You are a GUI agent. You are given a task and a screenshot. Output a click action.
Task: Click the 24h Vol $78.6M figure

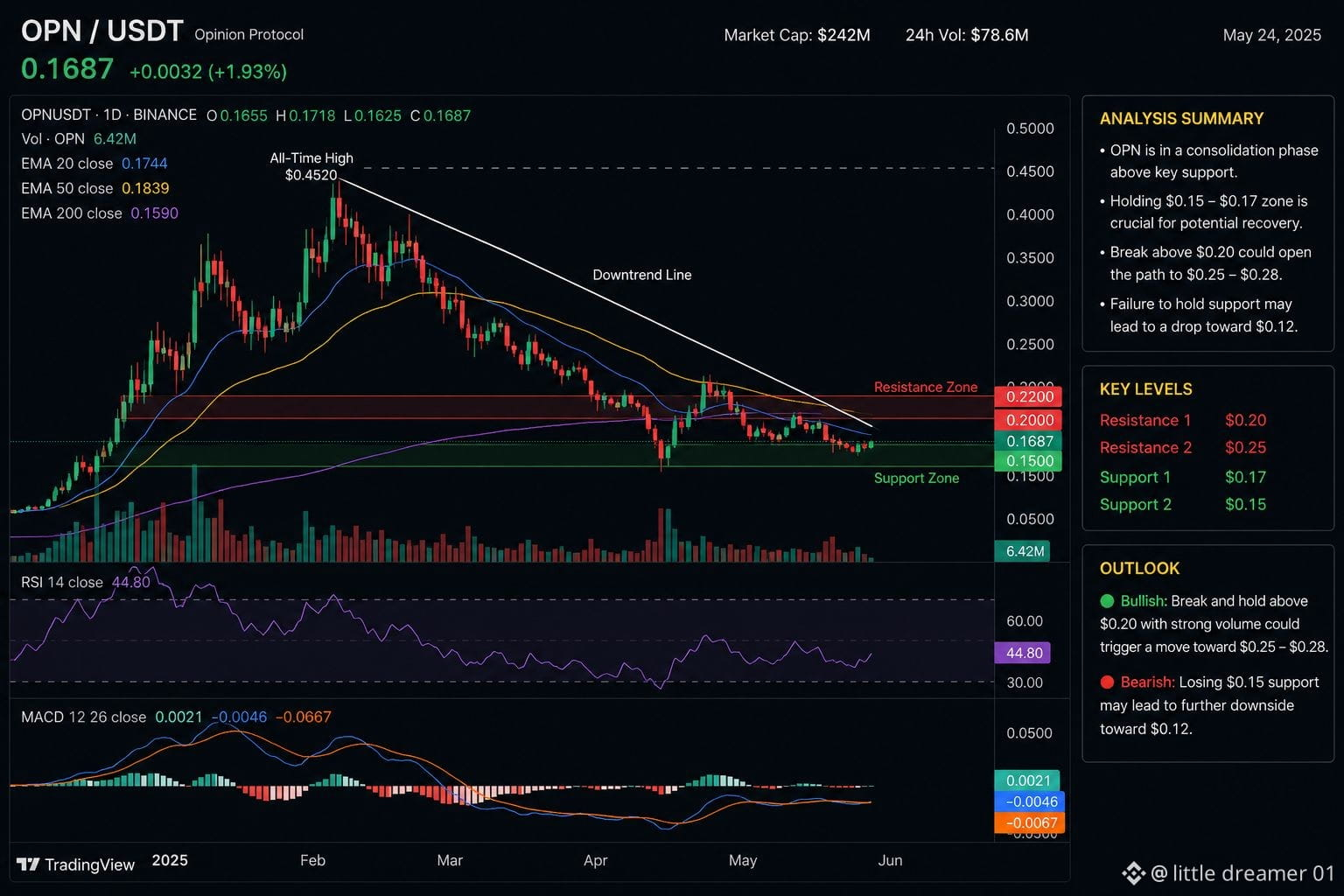967,35
